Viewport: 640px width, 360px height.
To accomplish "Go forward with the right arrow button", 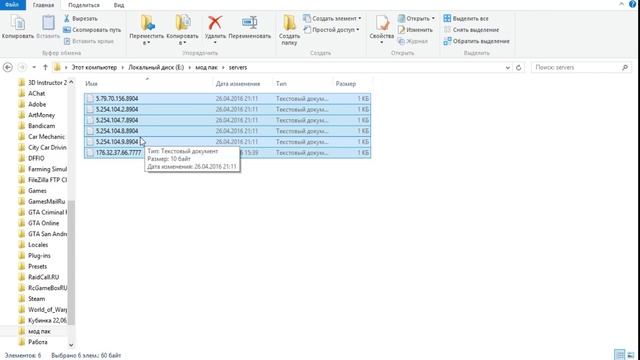I will tap(22, 67).
